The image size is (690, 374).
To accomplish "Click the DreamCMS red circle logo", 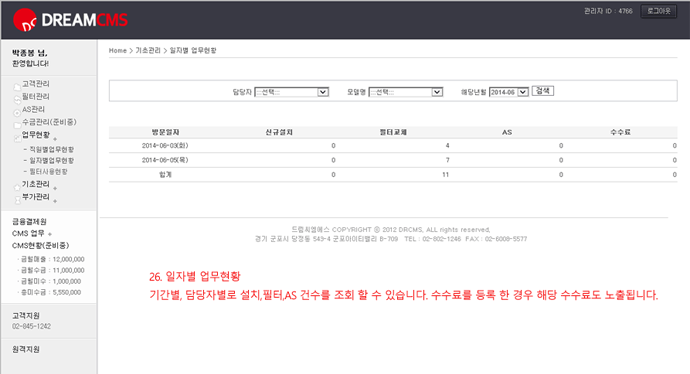I will [25, 20].
